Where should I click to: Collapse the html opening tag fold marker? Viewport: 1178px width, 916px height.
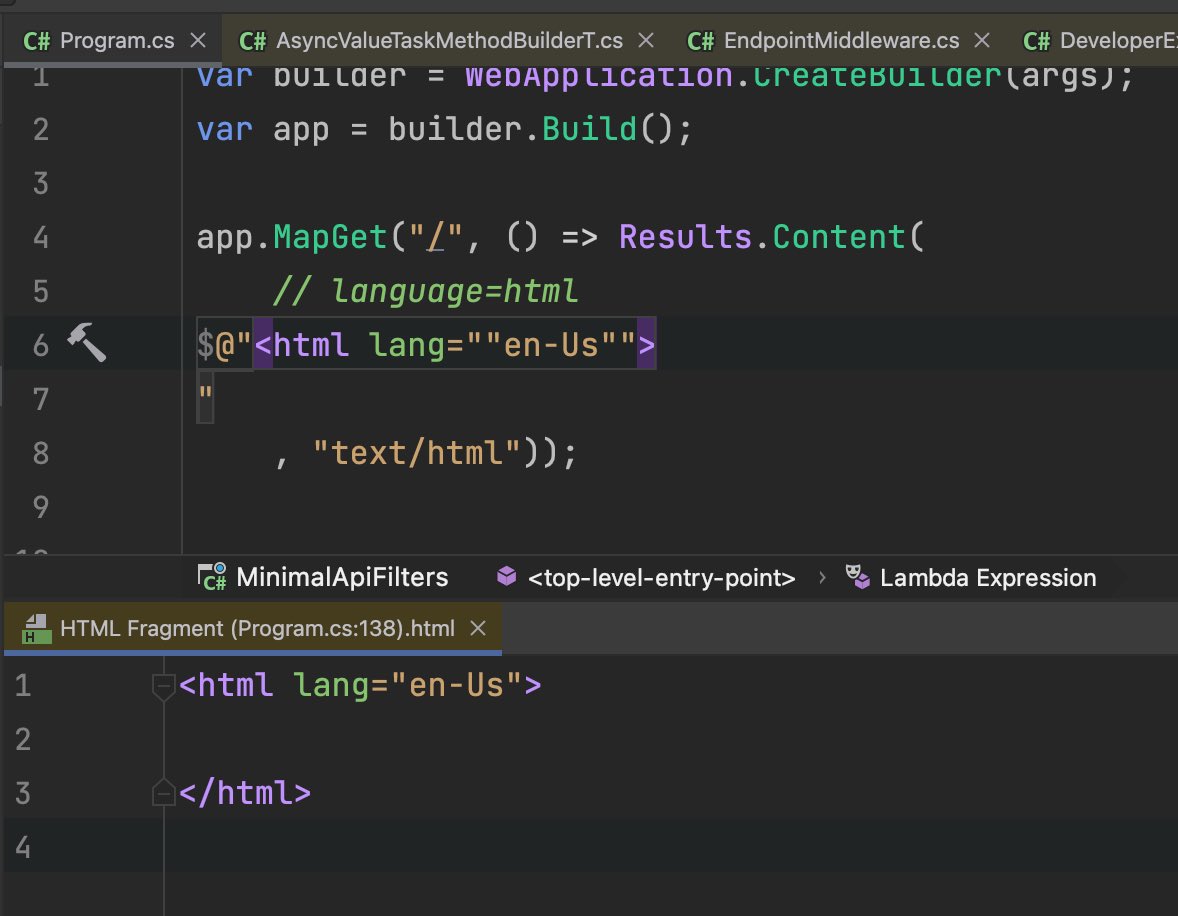[163, 686]
